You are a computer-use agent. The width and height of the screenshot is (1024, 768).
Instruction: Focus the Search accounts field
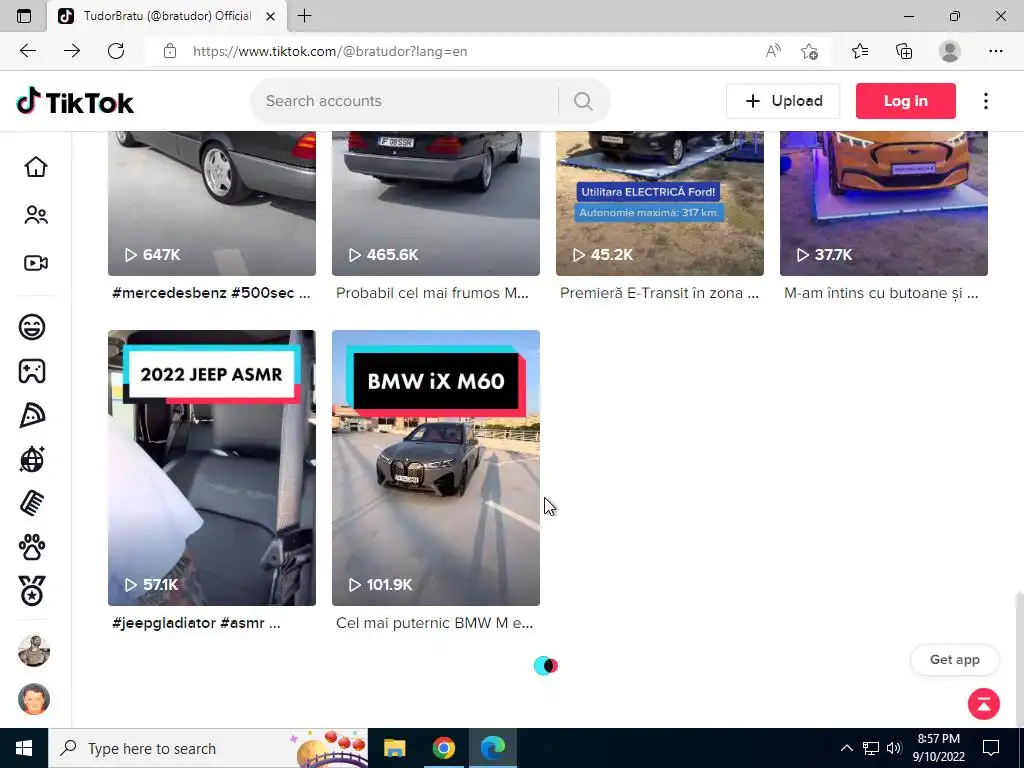tap(405, 101)
